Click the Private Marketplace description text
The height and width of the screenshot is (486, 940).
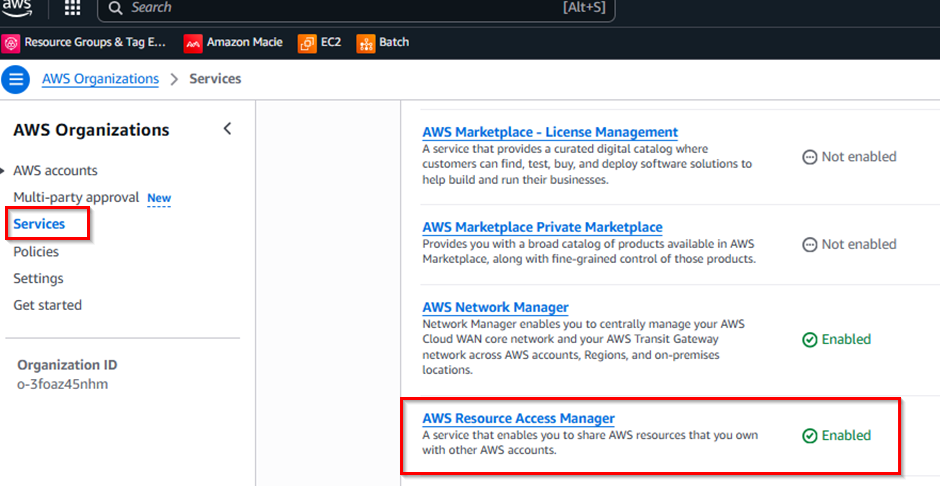(589, 252)
